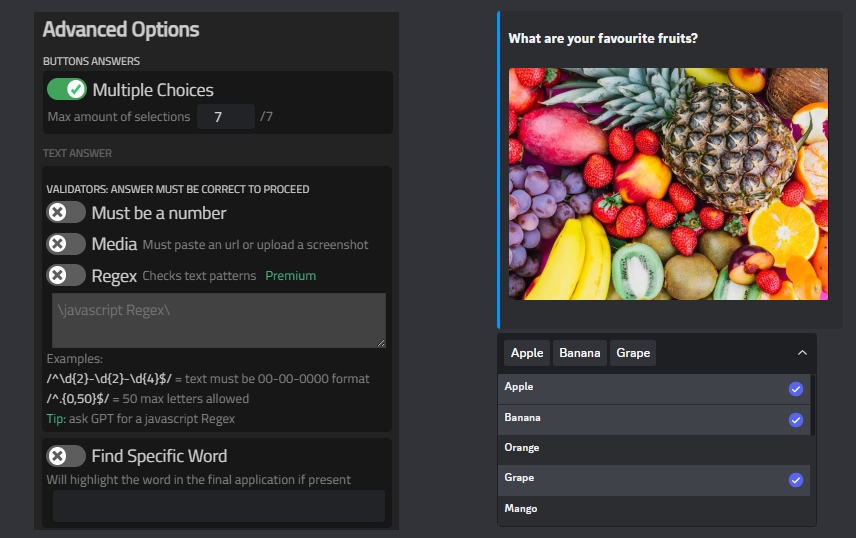Click the max amount of selections field
The image size is (856, 538).
click(225, 117)
